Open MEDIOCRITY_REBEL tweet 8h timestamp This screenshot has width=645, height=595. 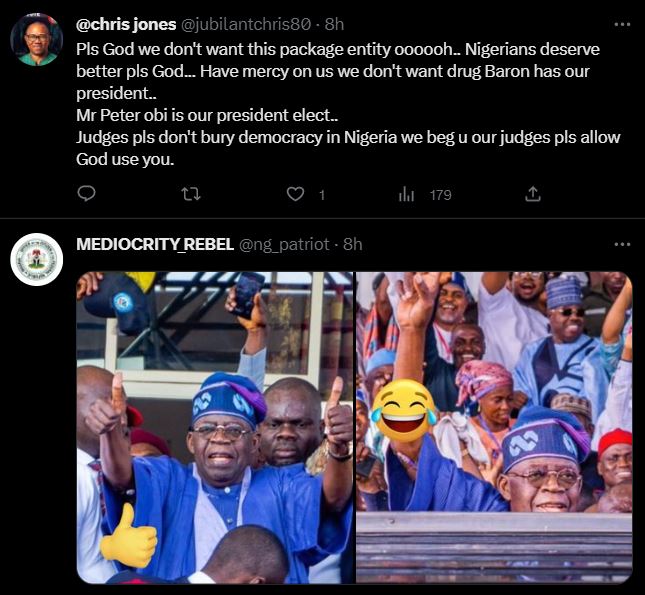352,244
